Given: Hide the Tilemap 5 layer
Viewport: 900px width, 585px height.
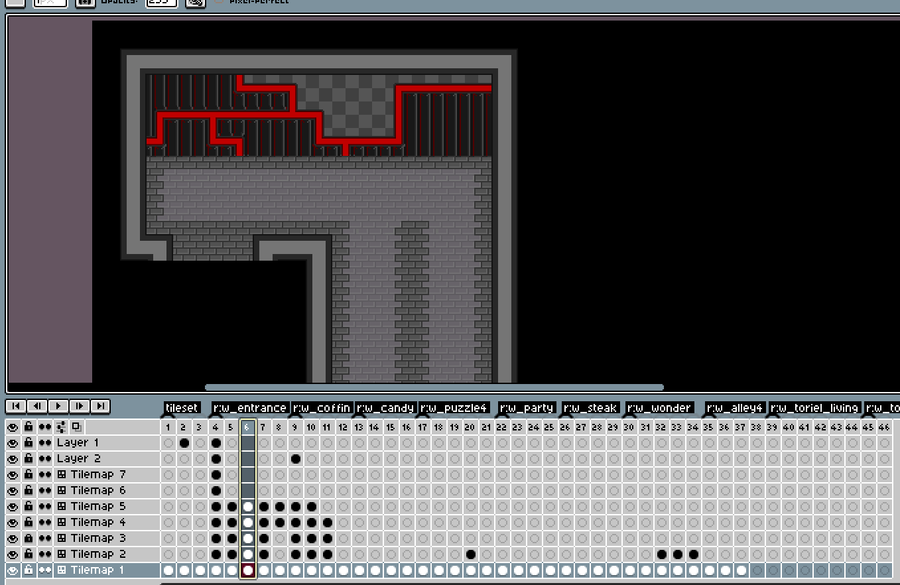Looking at the screenshot, I should pyautogui.click(x=12, y=506).
